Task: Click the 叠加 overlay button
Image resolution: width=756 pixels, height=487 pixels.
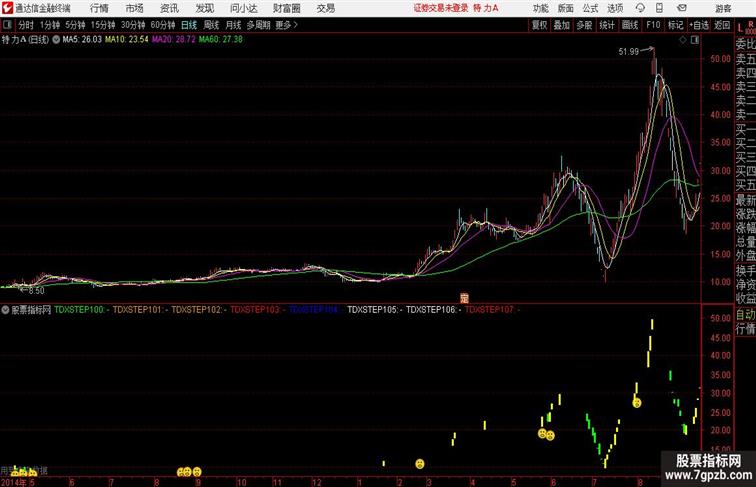Action: (562, 25)
